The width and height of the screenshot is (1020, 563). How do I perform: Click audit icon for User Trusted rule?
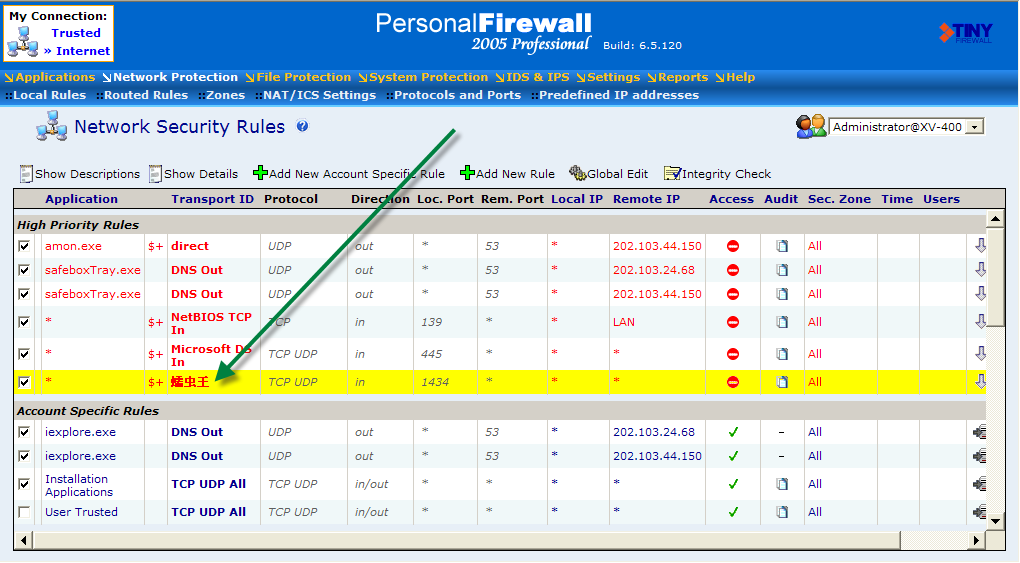click(782, 512)
